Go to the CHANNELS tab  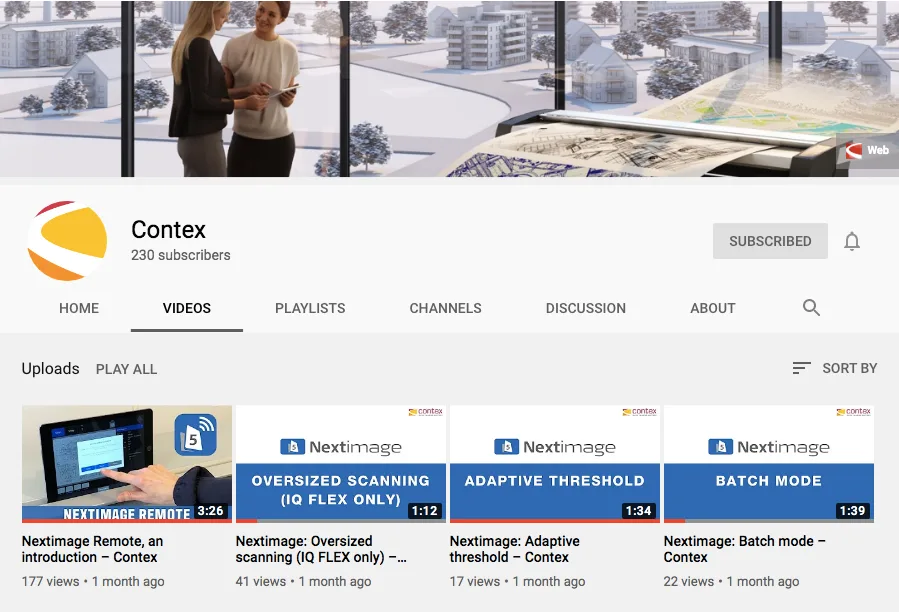(x=445, y=308)
